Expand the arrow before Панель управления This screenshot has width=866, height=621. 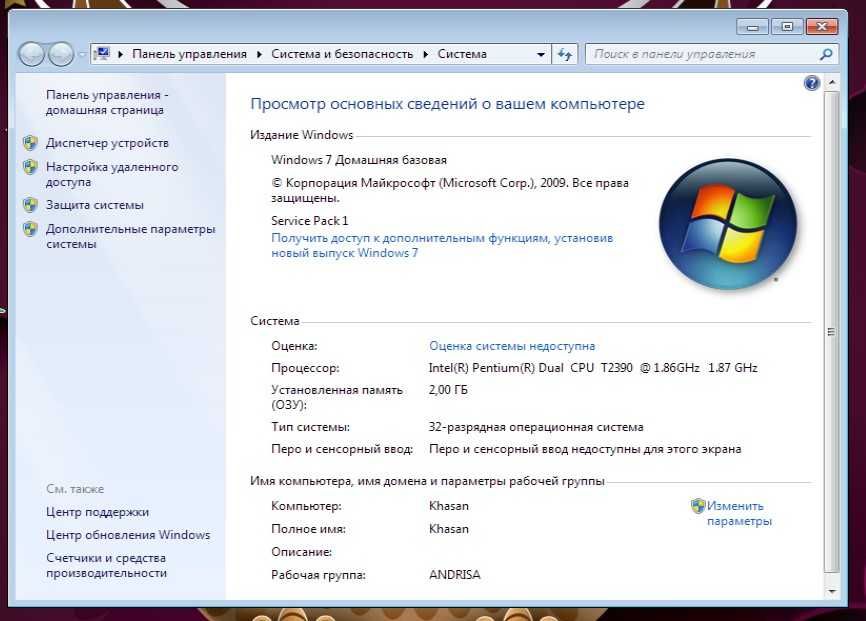tap(120, 54)
